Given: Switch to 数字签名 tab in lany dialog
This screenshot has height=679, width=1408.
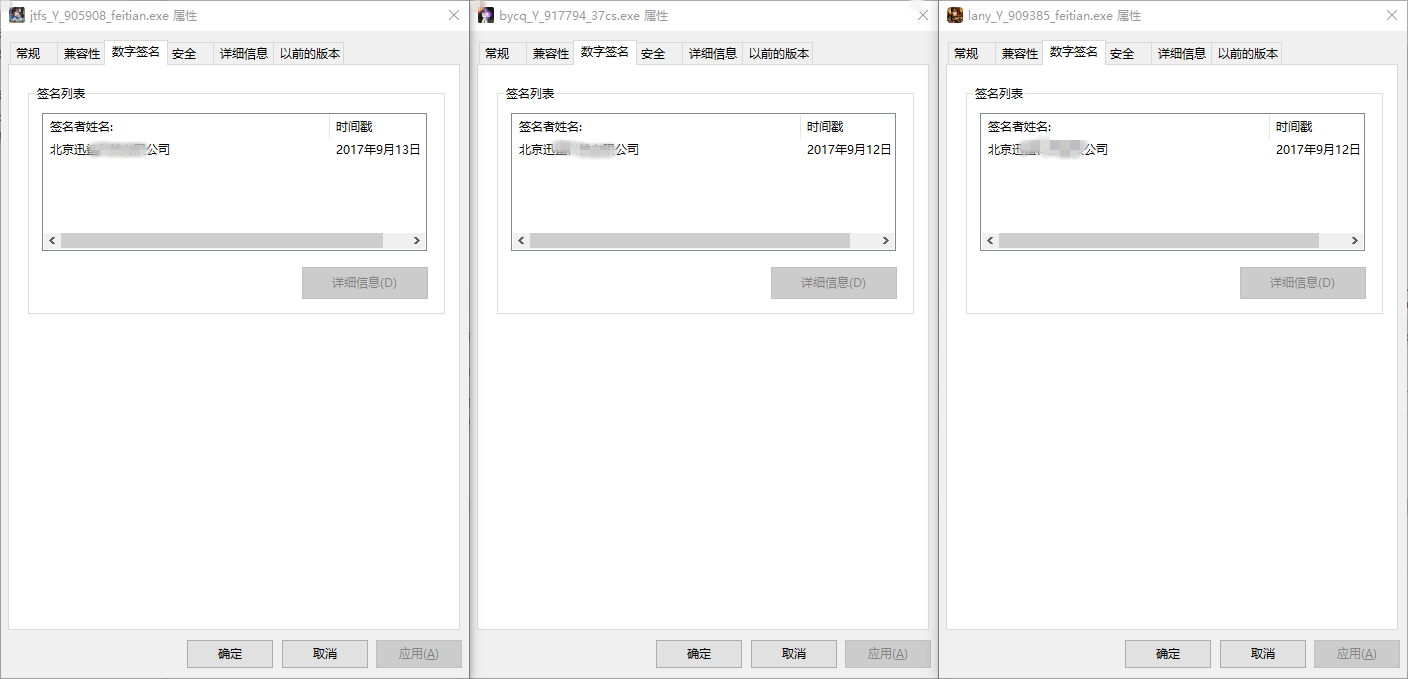Looking at the screenshot, I should 1074,53.
